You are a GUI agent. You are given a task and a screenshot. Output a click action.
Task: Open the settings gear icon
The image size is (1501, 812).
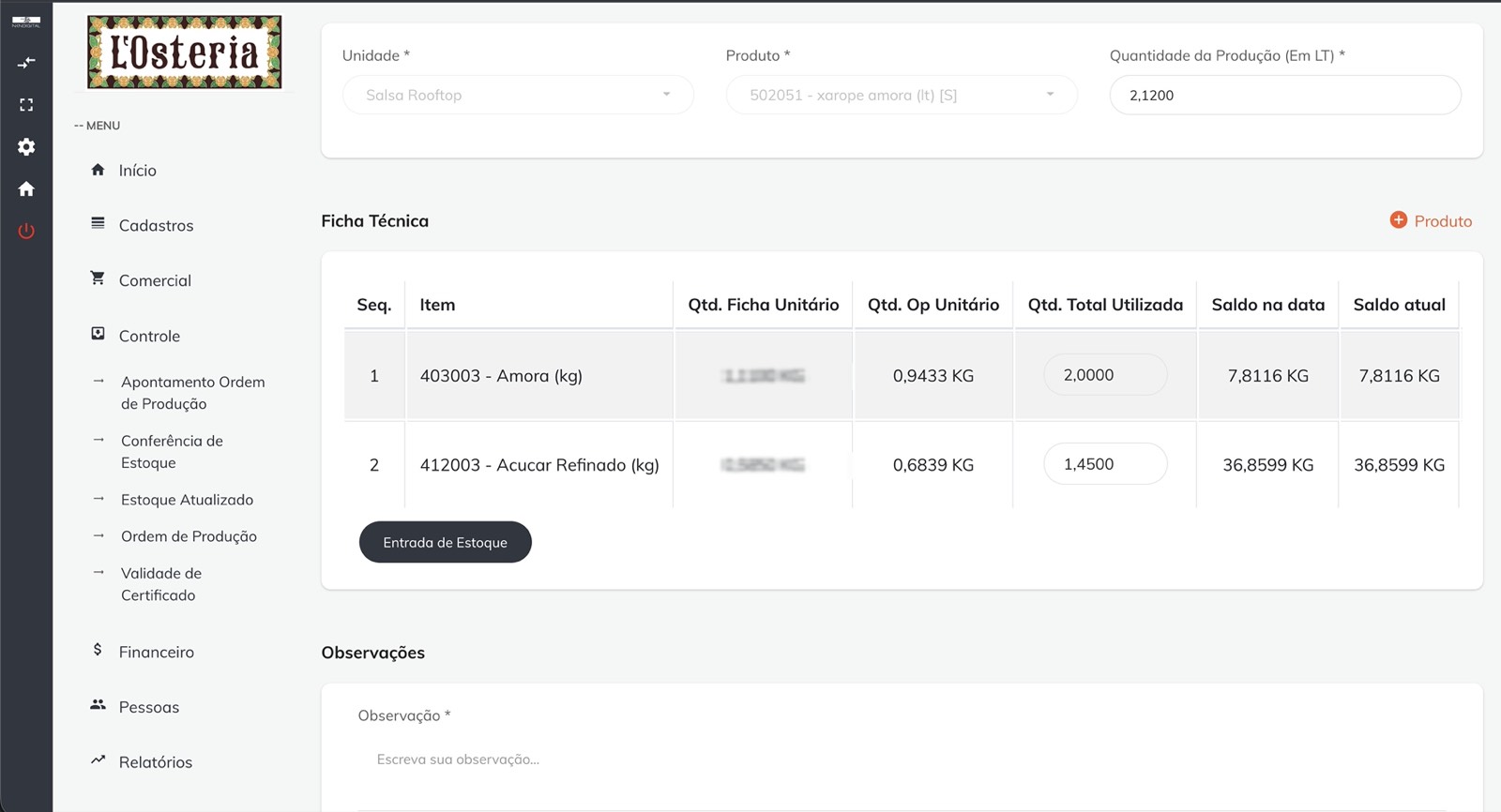(x=26, y=146)
